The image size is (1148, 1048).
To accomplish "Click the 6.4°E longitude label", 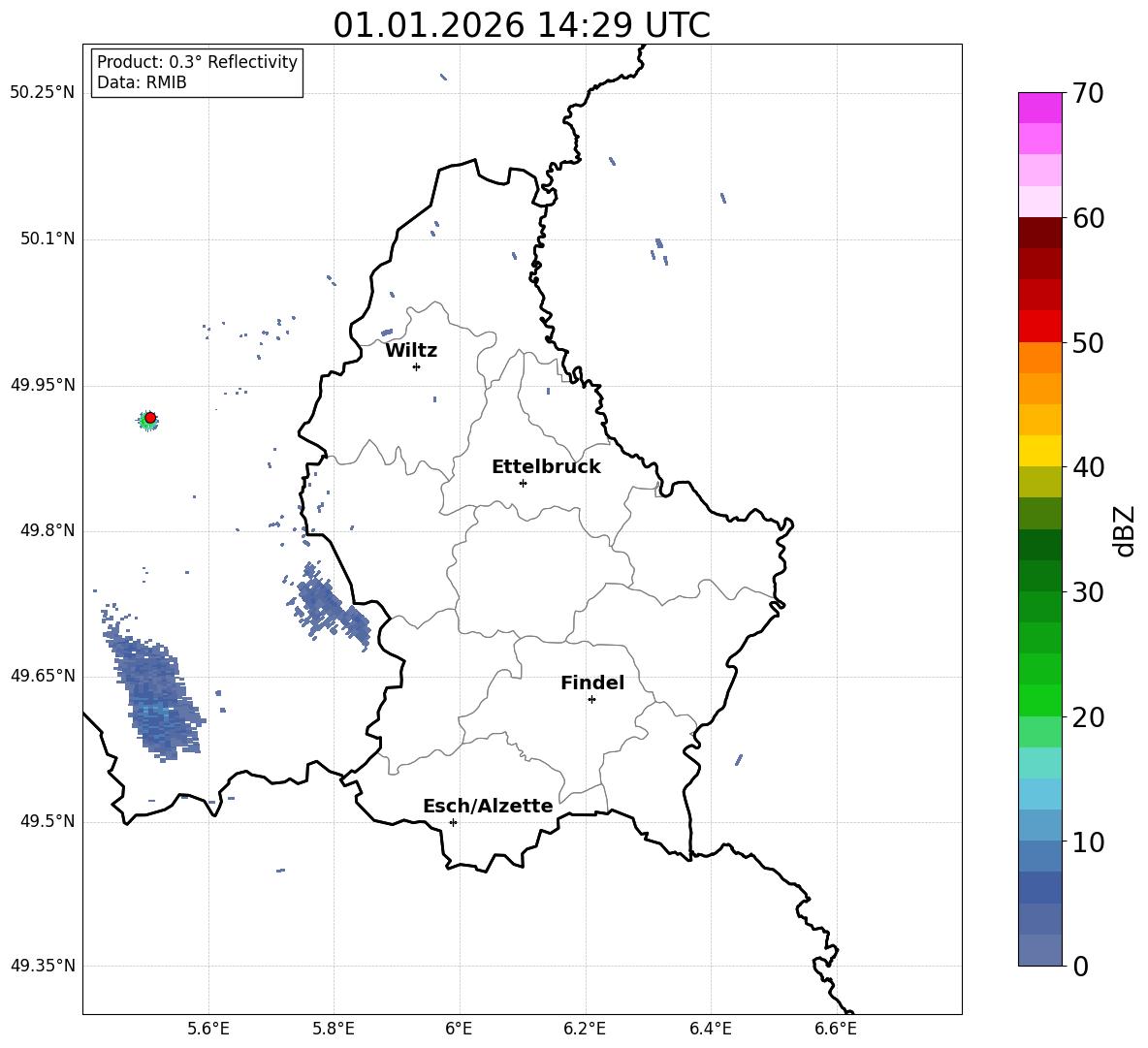I will point(710,1029).
